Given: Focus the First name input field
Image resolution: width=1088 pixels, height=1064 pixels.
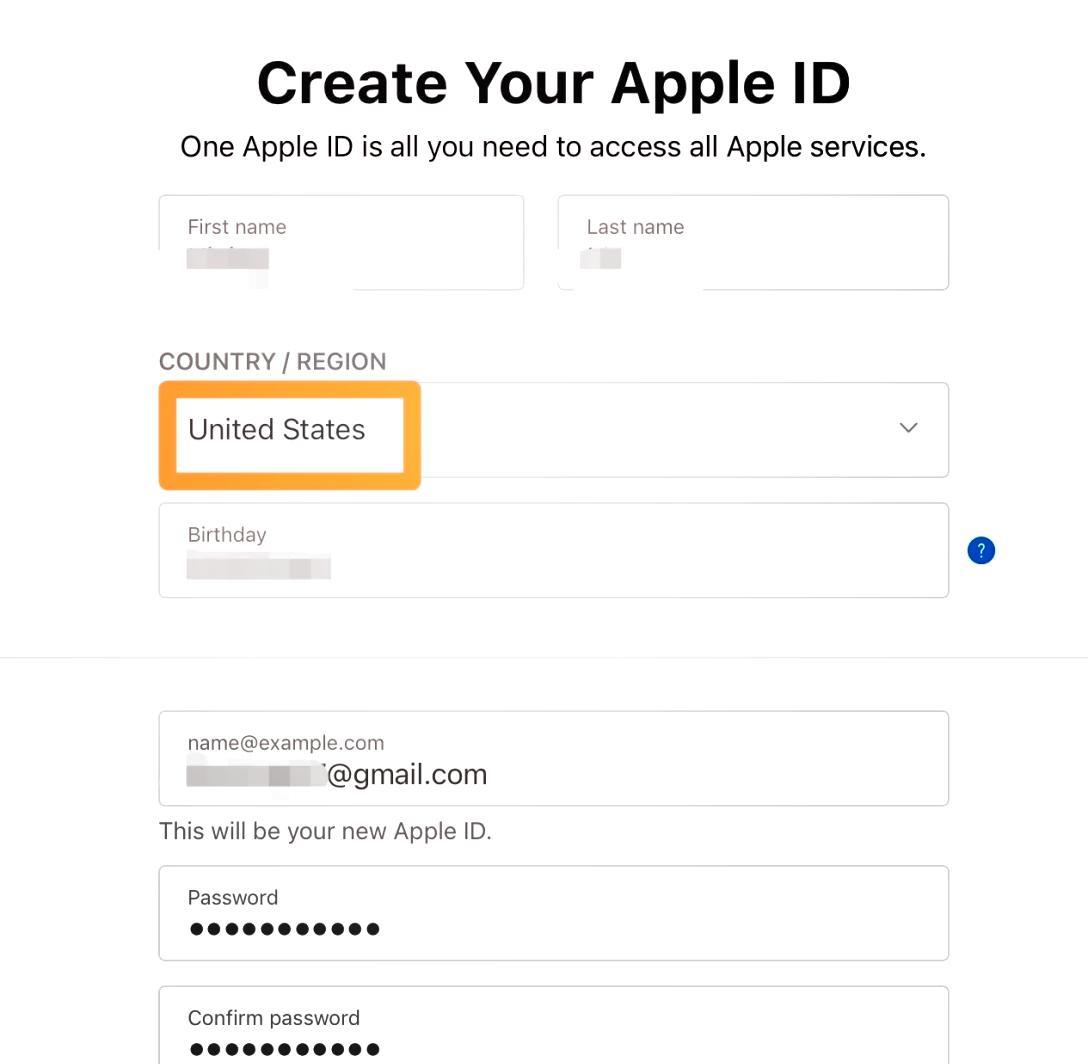Looking at the screenshot, I should coord(341,242).
